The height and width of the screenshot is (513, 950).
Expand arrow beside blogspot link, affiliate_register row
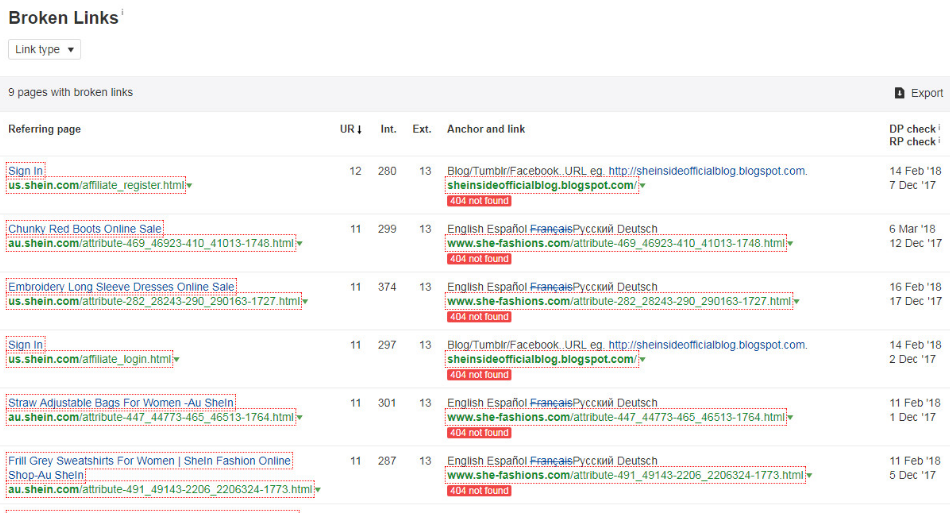(x=642, y=186)
